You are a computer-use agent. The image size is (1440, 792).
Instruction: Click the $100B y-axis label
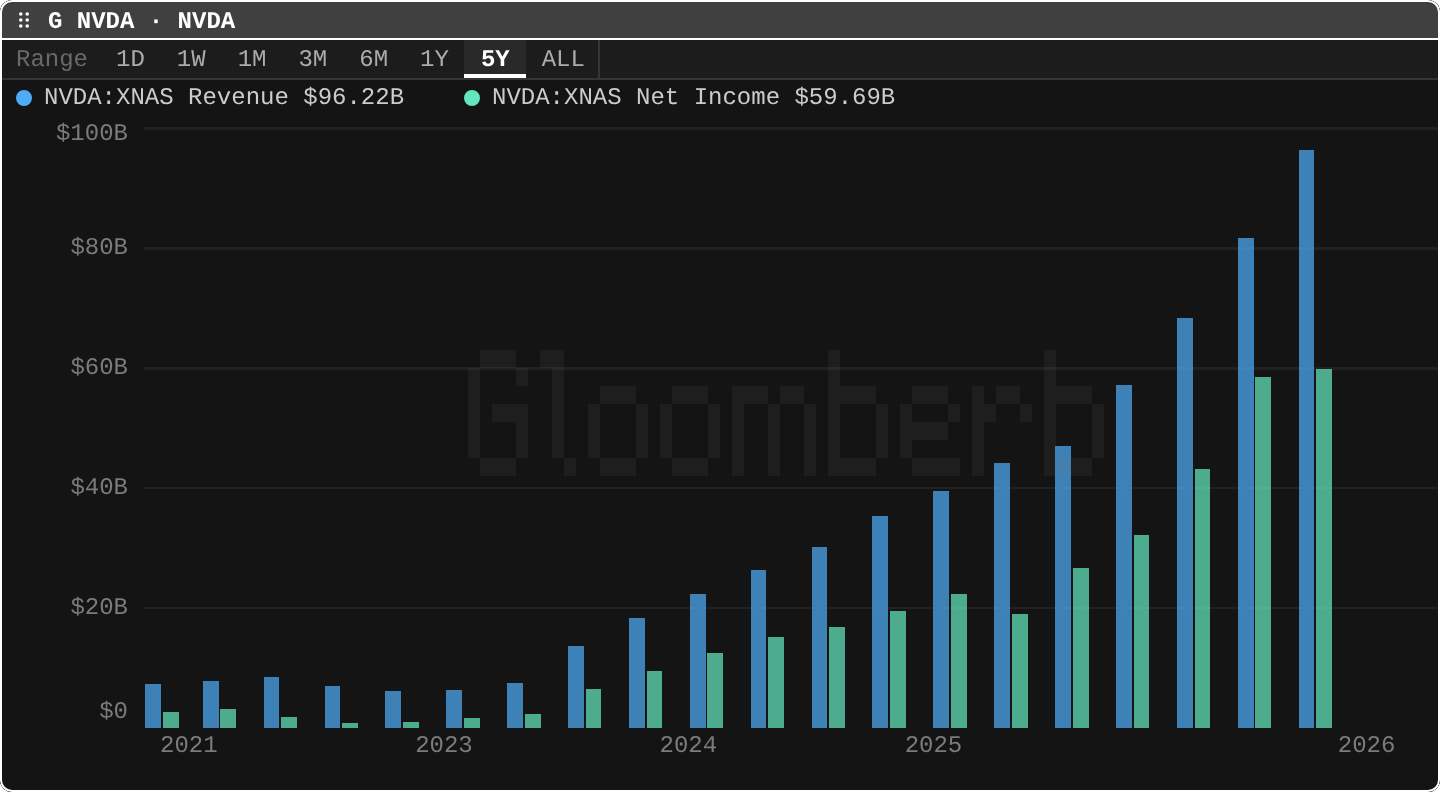[x=91, y=132]
